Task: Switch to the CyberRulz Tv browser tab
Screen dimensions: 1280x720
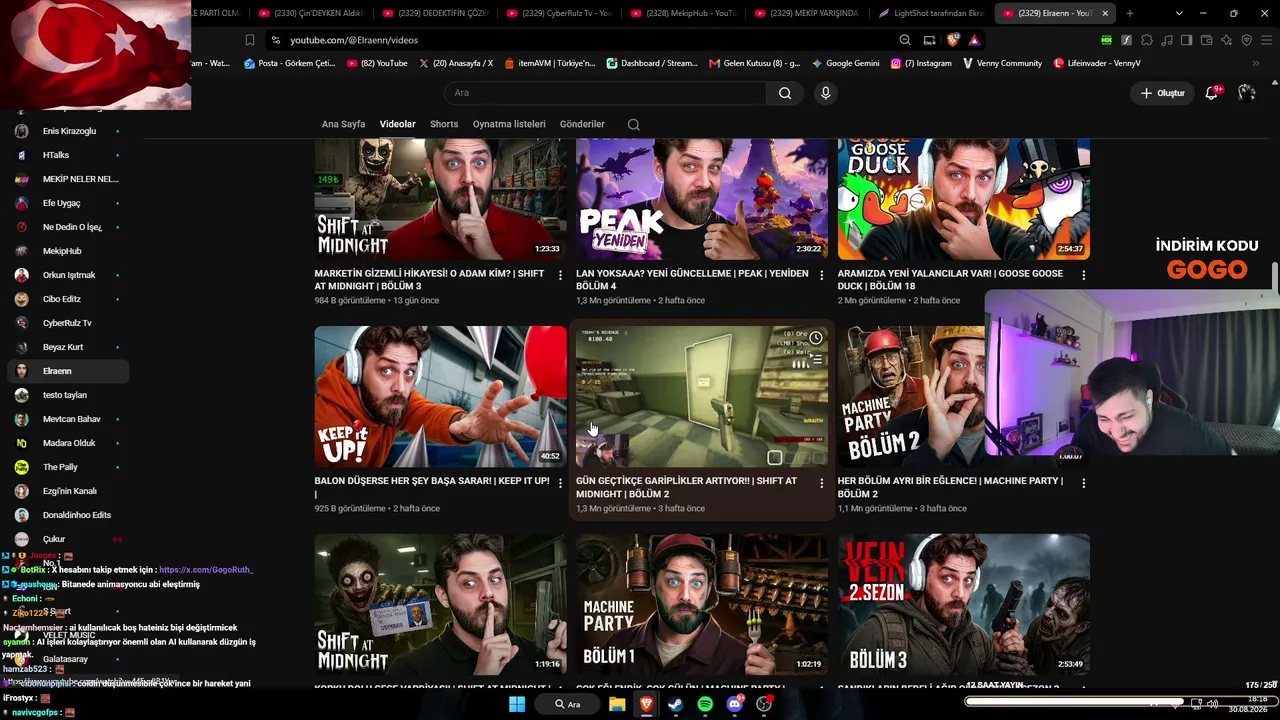Action: [x=558, y=13]
